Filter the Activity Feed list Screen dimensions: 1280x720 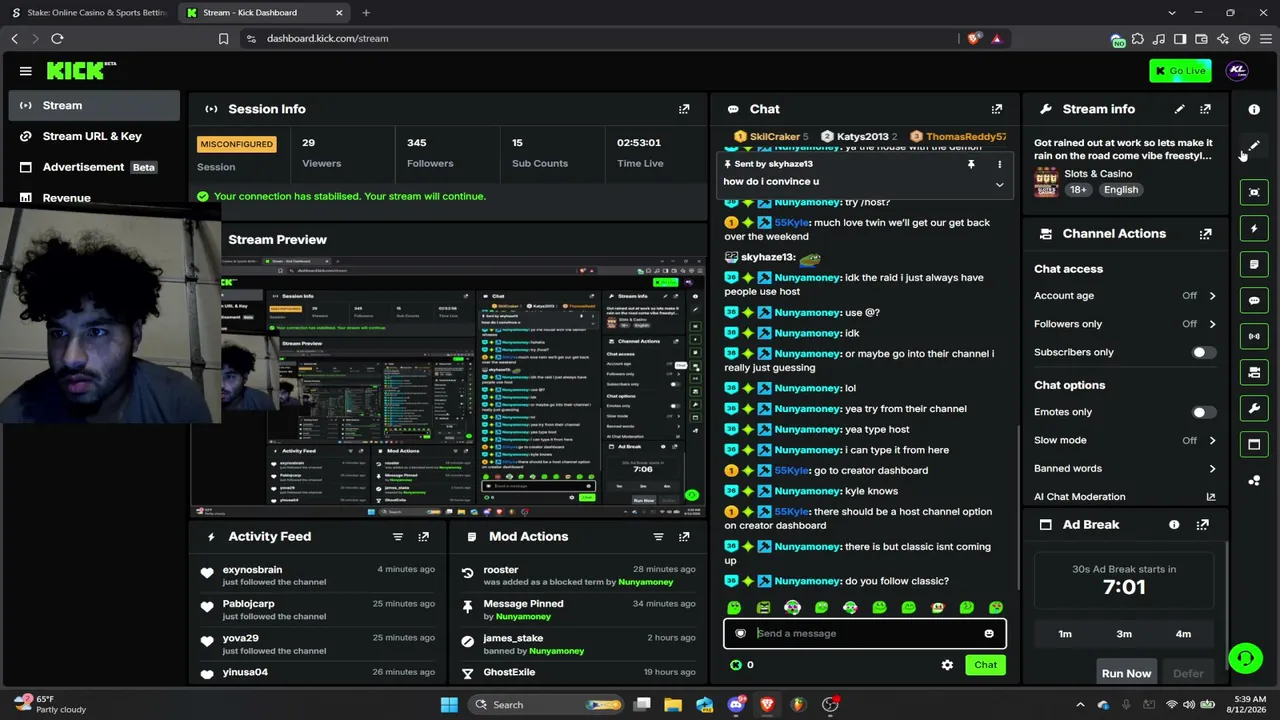398,537
